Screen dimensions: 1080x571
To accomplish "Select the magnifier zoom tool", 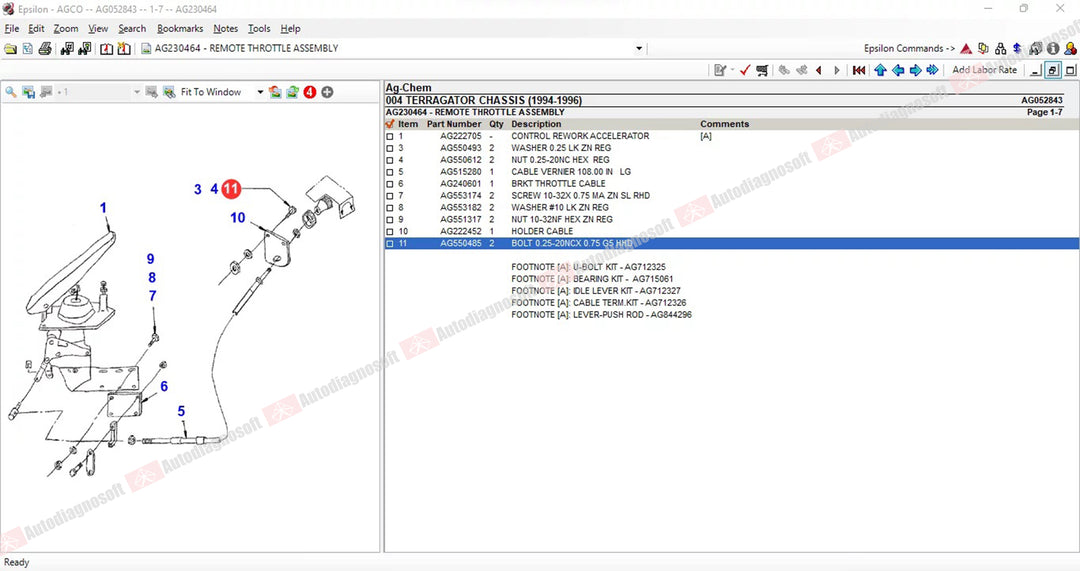I will pyautogui.click(x=10, y=92).
